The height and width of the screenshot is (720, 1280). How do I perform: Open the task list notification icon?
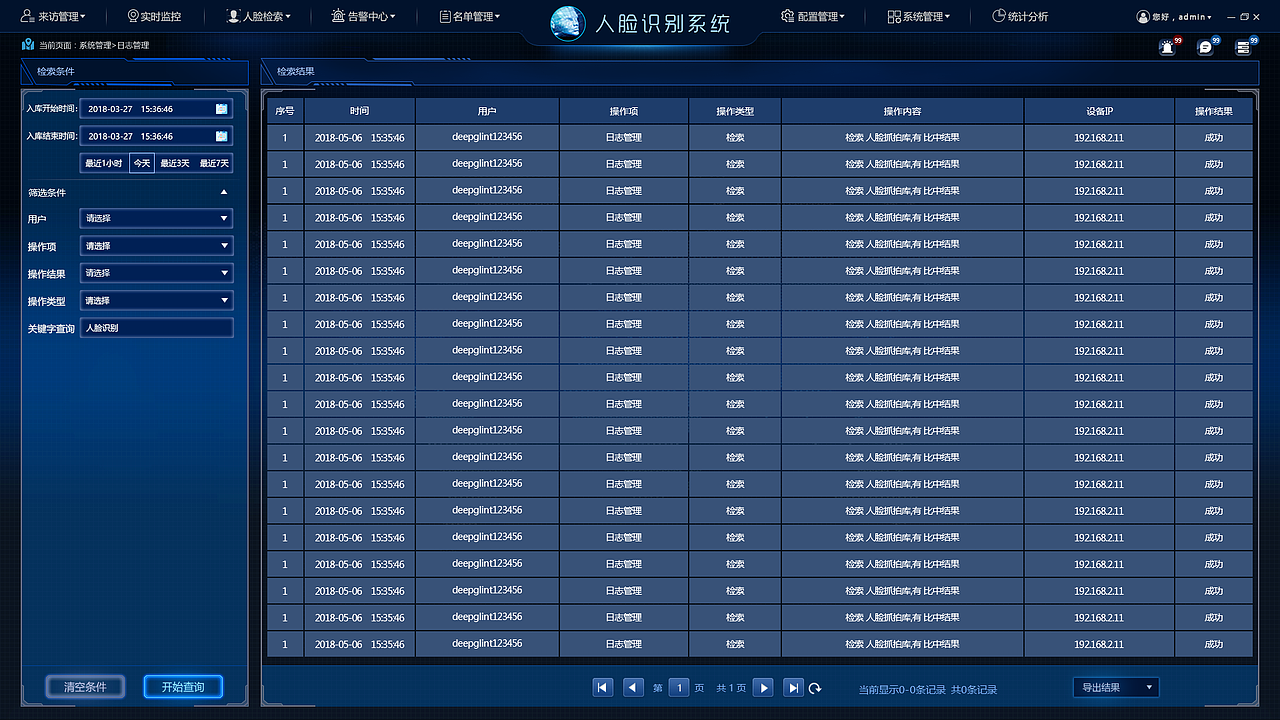(x=1243, y=46)
